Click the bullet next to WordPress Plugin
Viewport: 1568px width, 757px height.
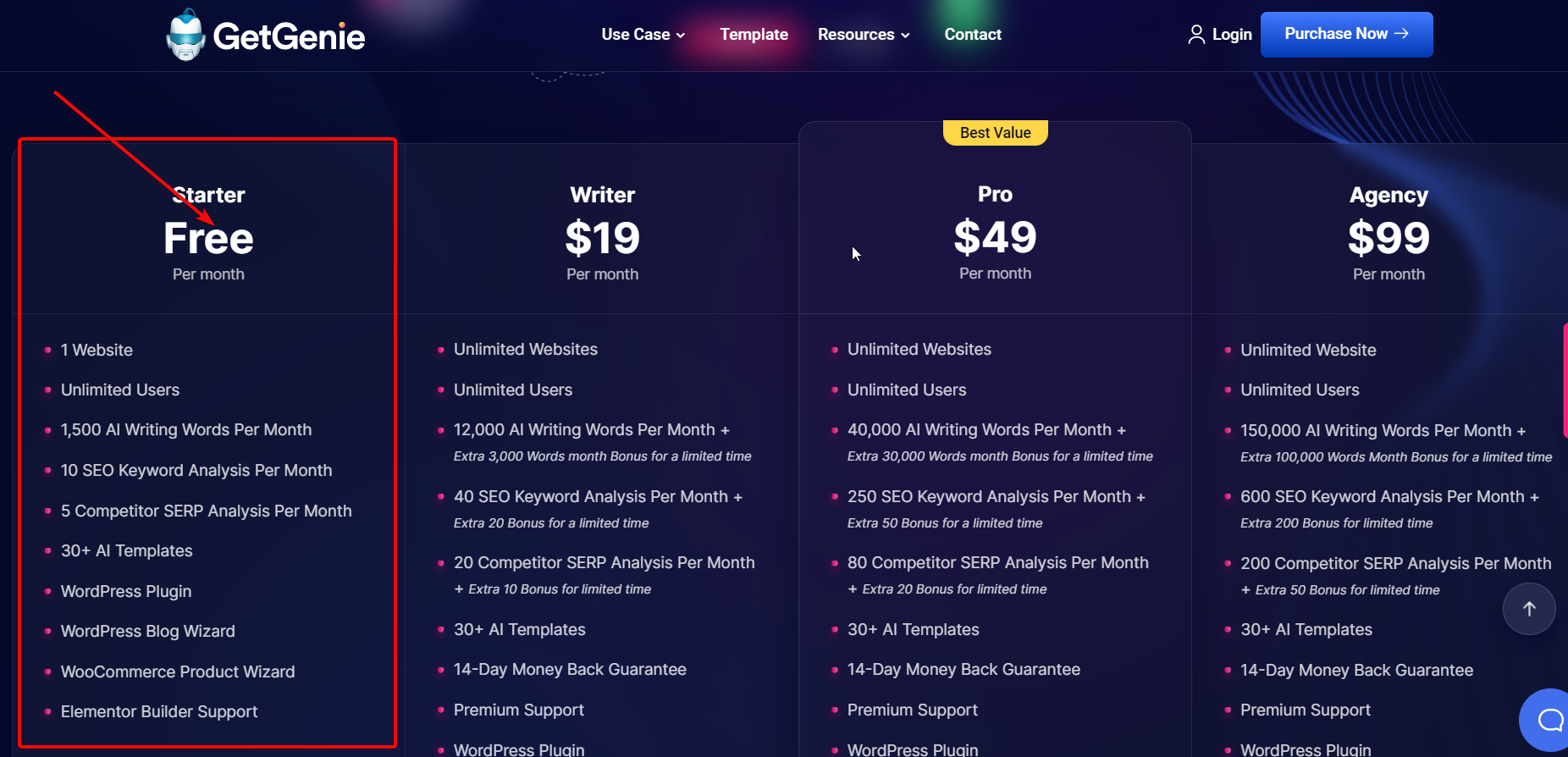(x=47, y=592)
